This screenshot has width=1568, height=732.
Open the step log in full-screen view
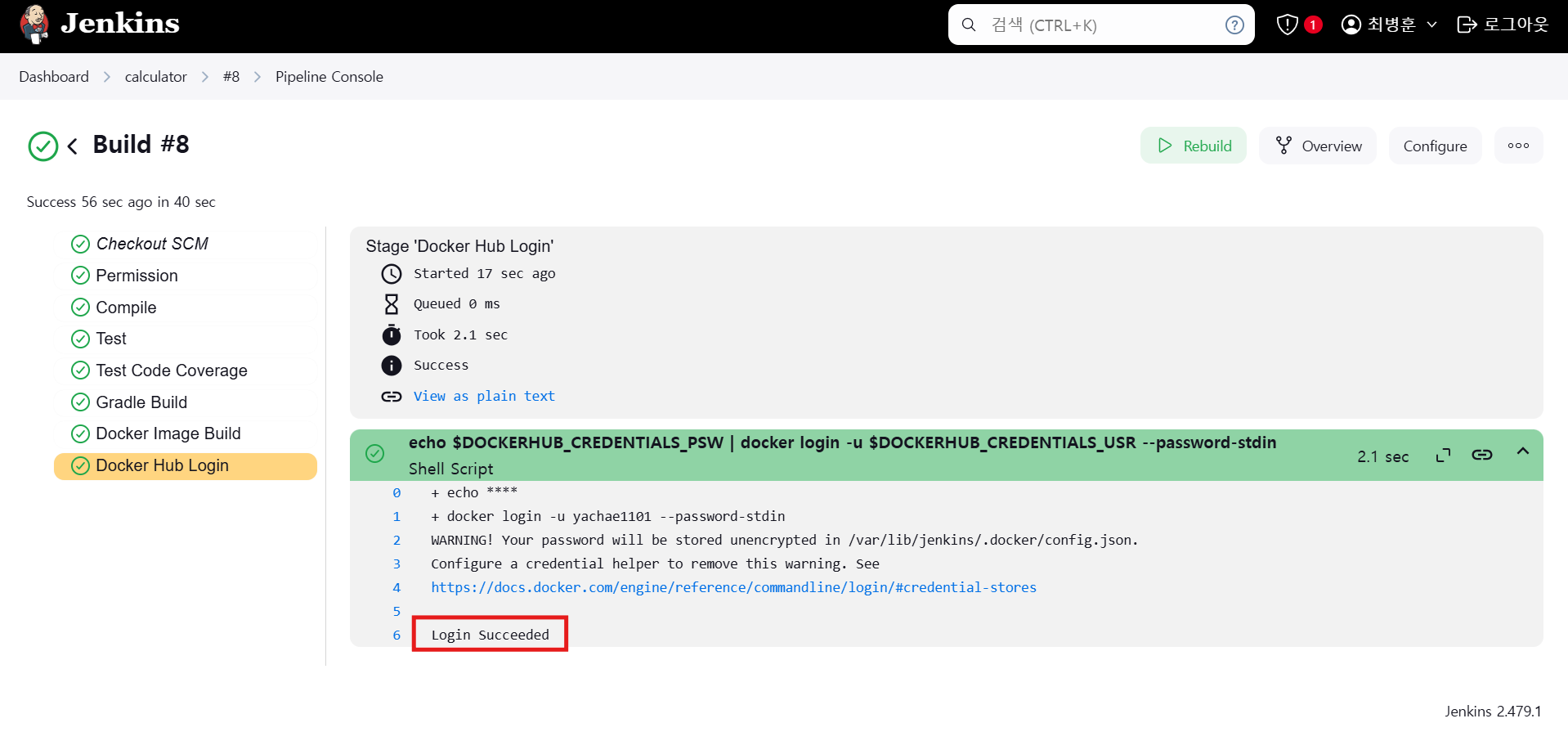[1443, 455]
